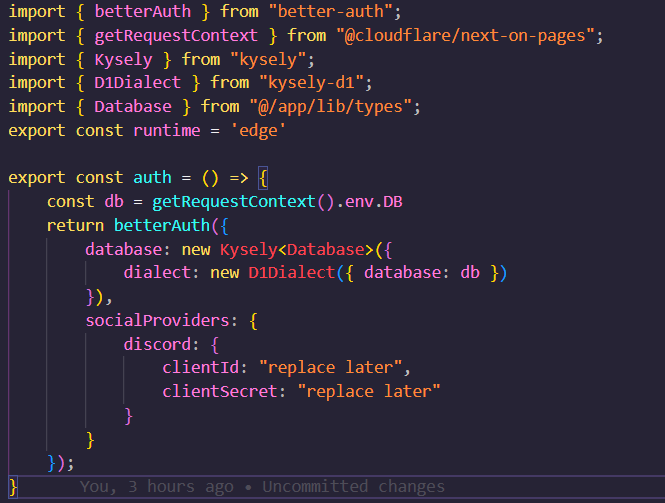Viewport: 665px width, 503px height.
Task: Click the clientSecret key
Action: point(220,391)
